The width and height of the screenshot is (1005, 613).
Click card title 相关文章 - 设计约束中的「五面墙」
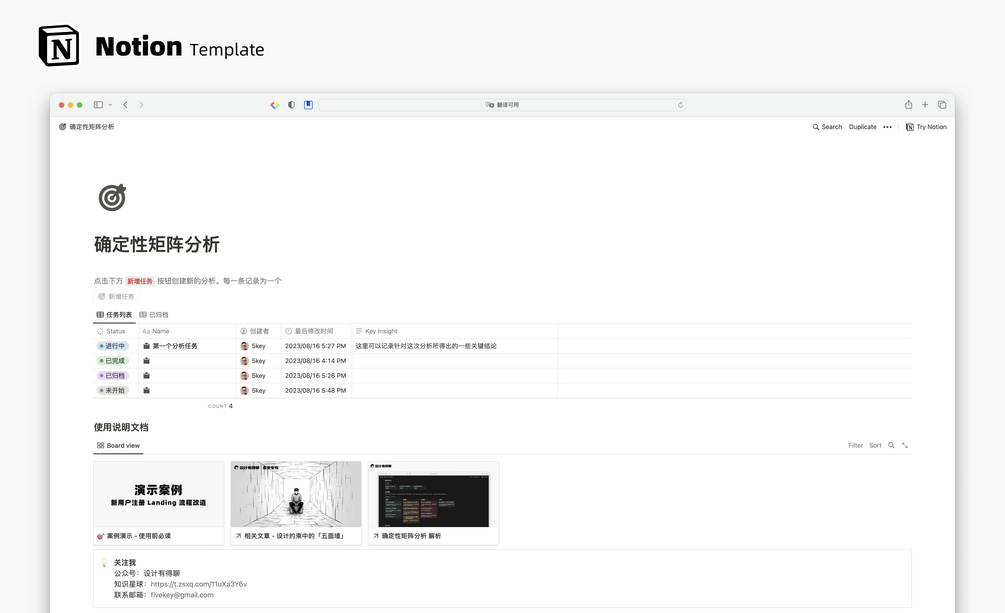[294, 536]
